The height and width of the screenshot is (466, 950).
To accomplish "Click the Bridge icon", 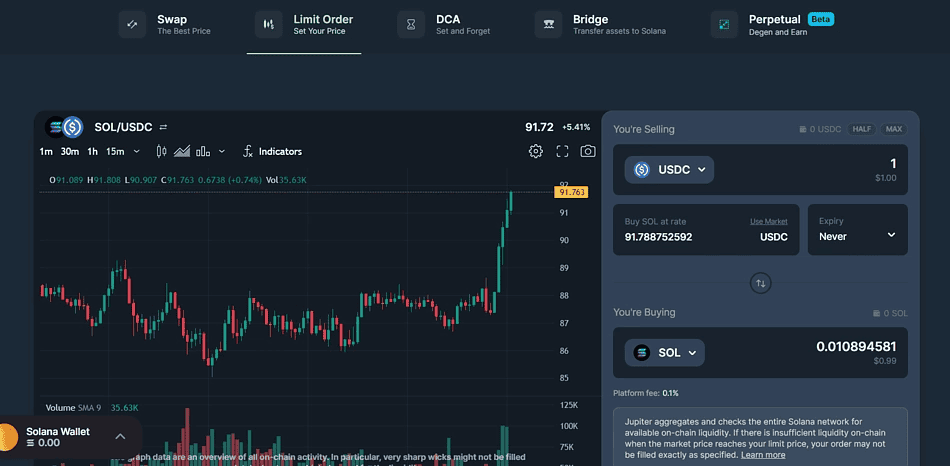I will point(548,25).
